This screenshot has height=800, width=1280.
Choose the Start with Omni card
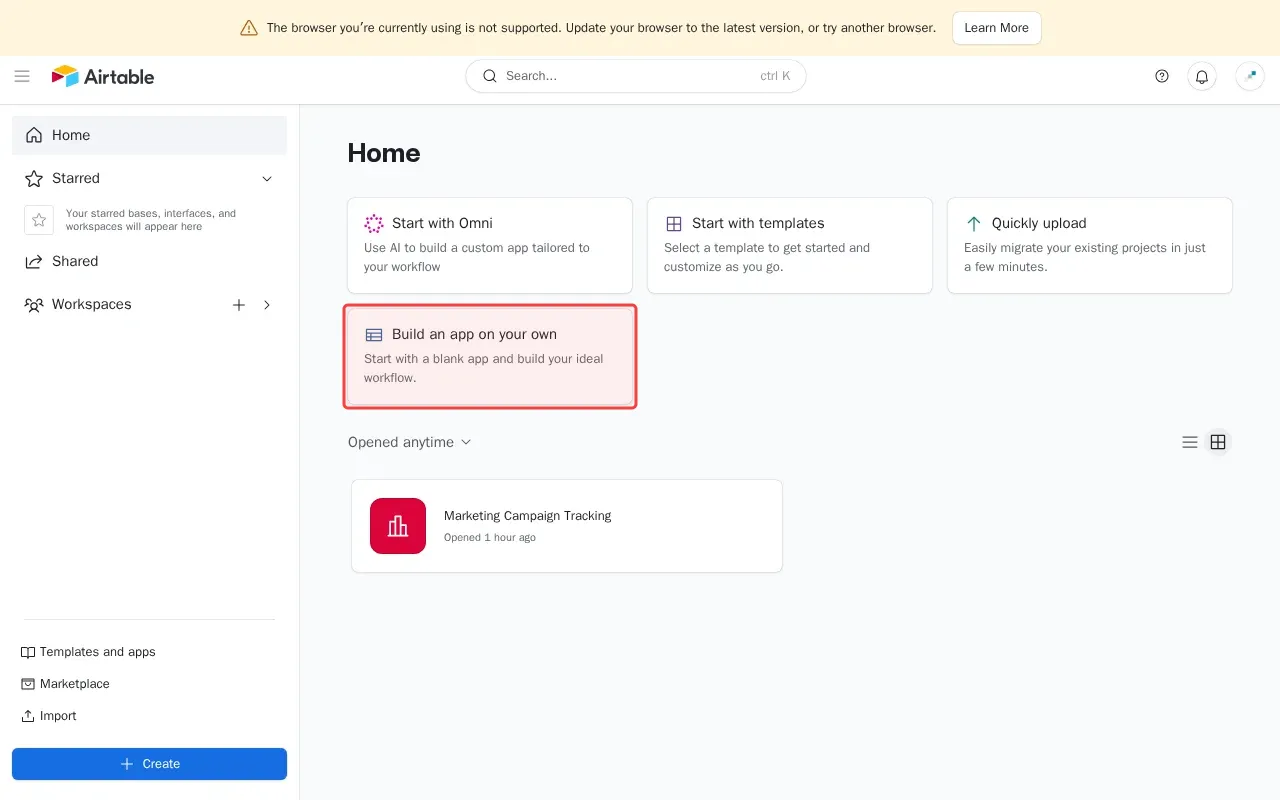coord(489,245)
